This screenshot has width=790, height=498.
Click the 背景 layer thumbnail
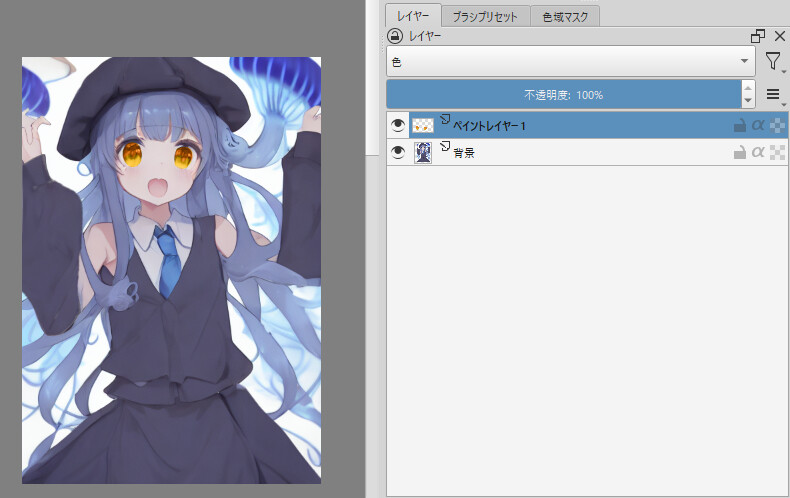[x=423, y=152]
